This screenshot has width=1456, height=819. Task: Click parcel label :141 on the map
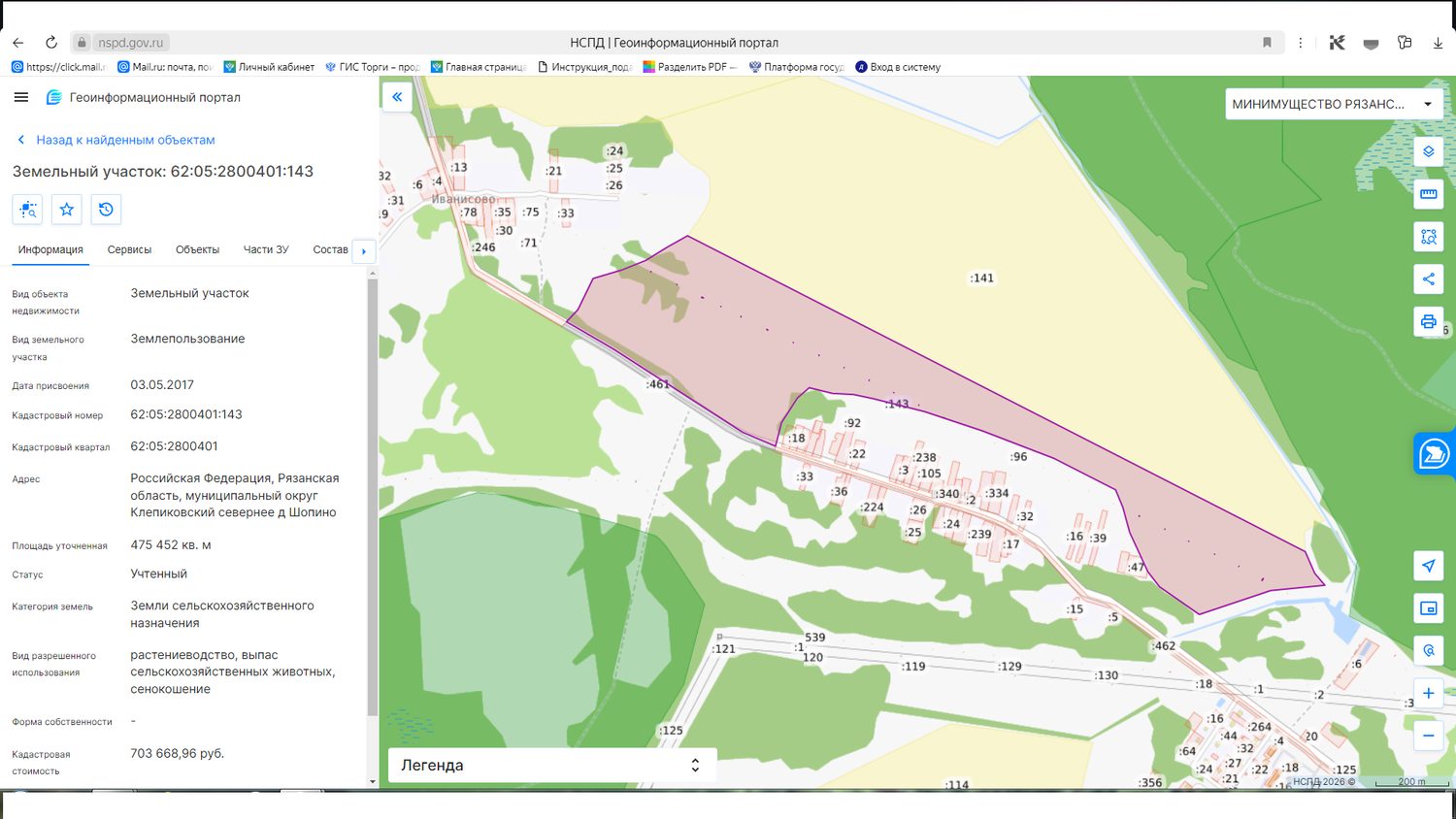(x=982, y=278)
